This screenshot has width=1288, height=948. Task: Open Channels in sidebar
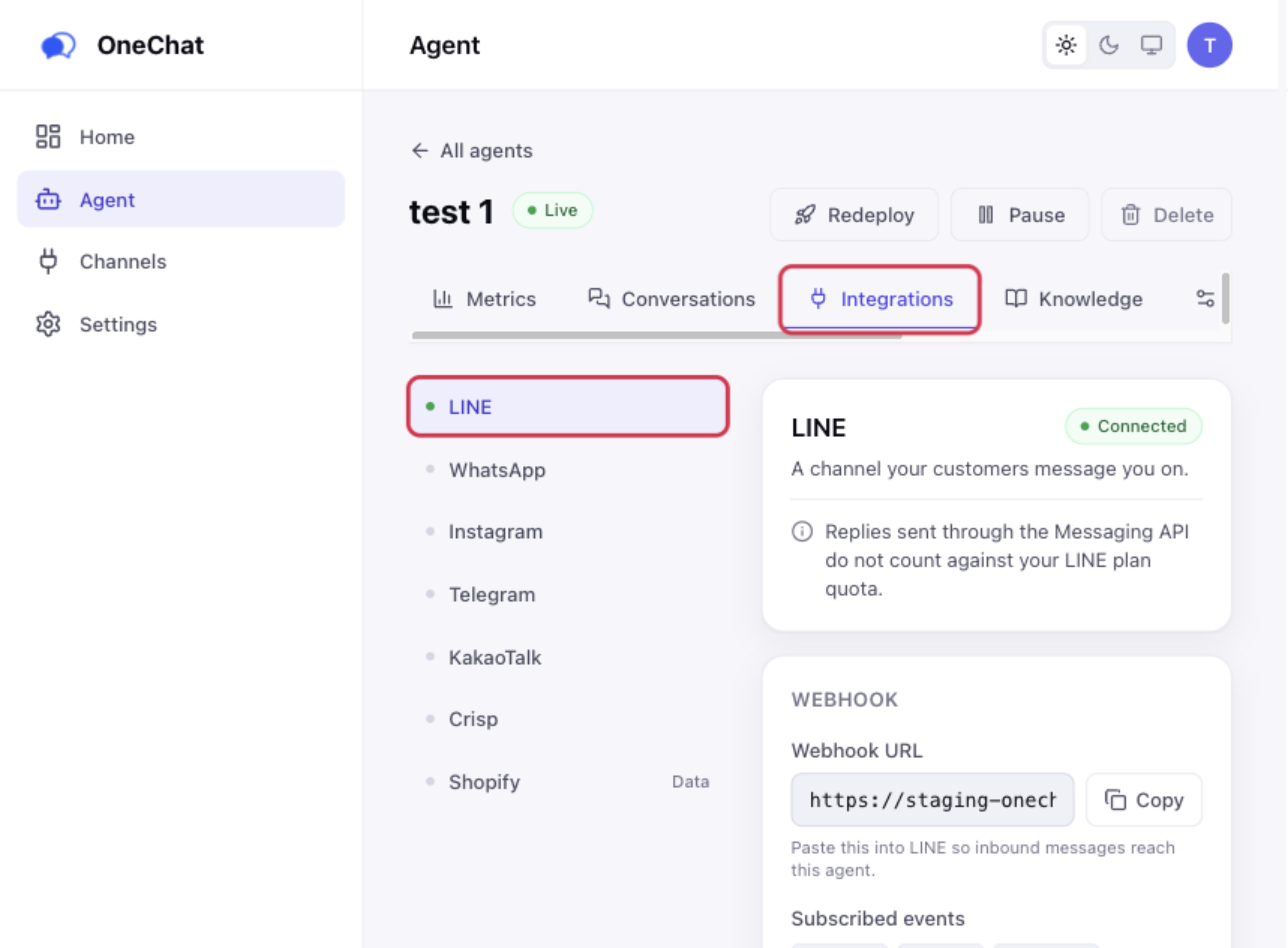(181, 262)
